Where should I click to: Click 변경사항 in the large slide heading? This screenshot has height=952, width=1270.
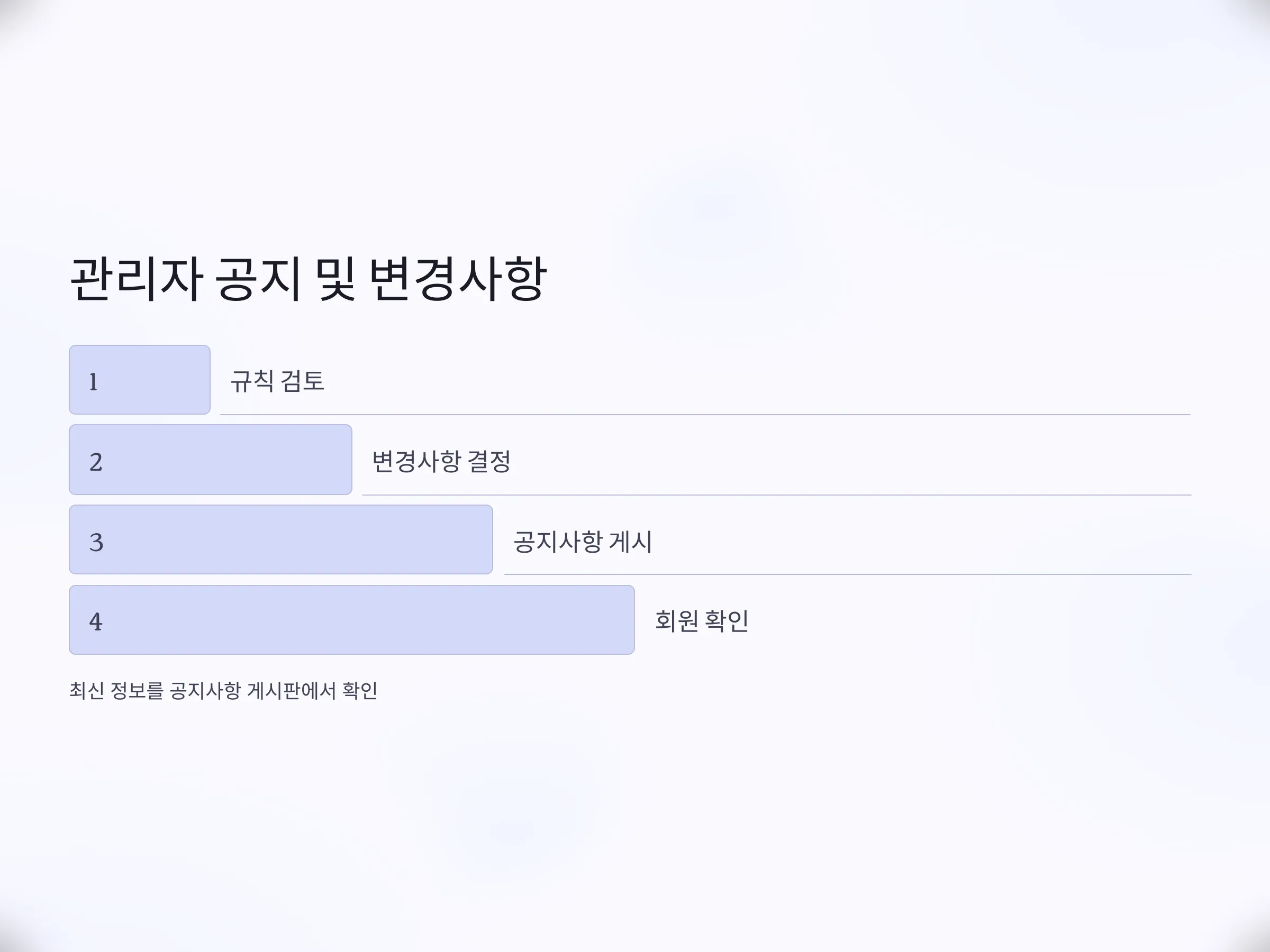coord(457,279)
